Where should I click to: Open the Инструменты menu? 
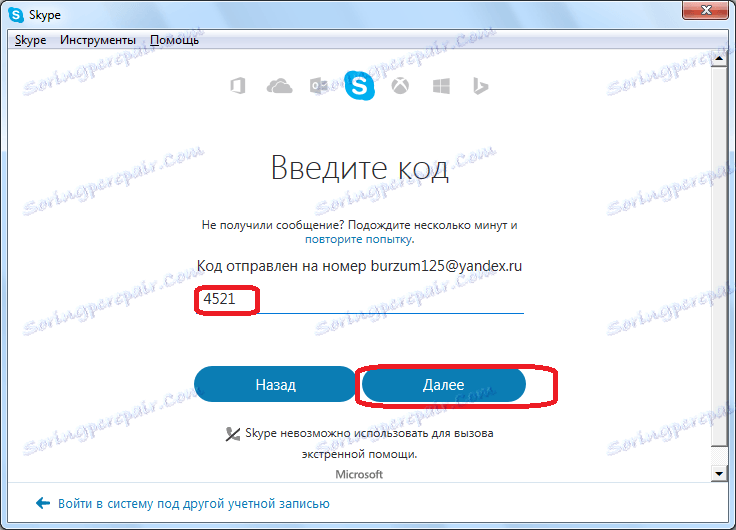(x=98, y=40)
